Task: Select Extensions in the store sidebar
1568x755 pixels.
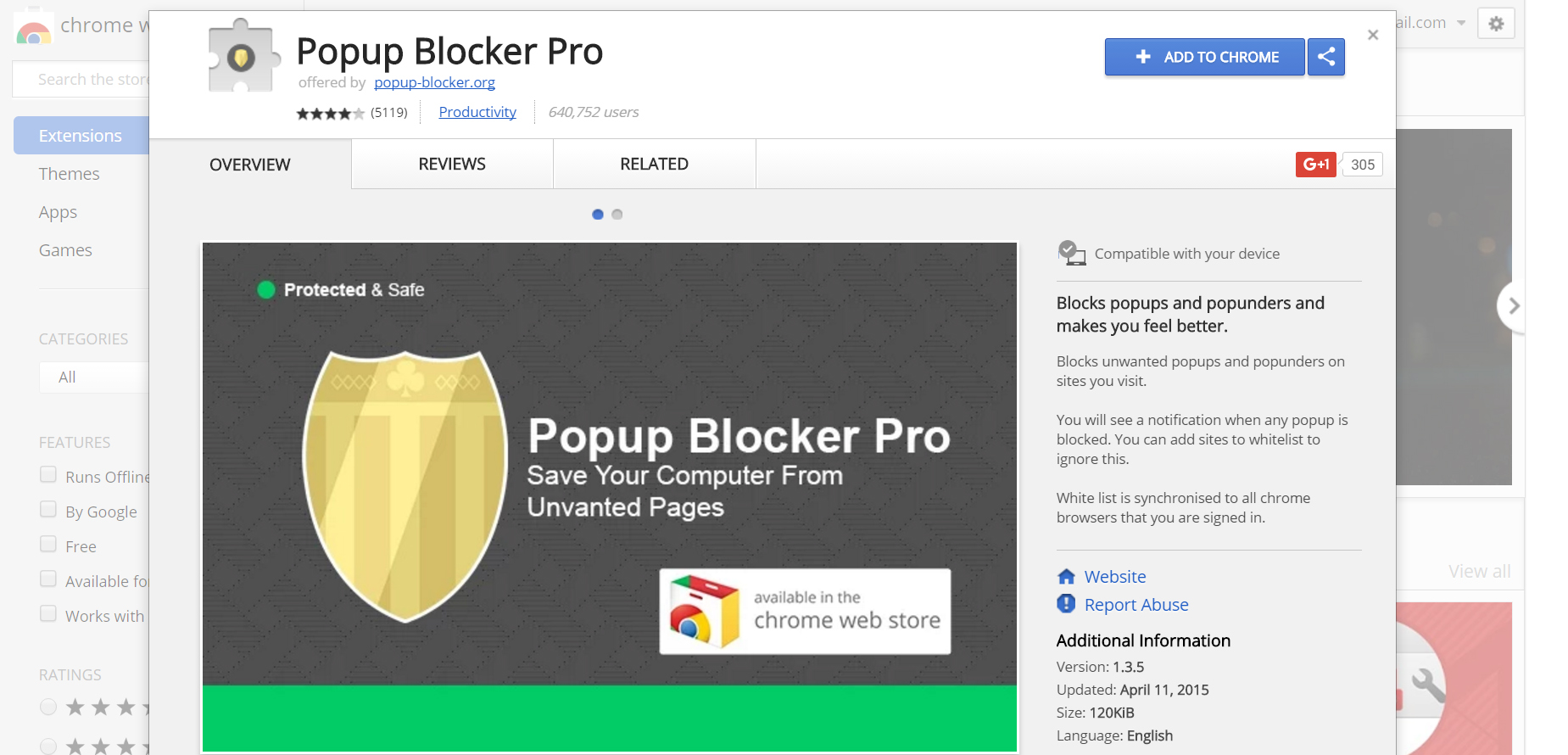Action: 81,136
